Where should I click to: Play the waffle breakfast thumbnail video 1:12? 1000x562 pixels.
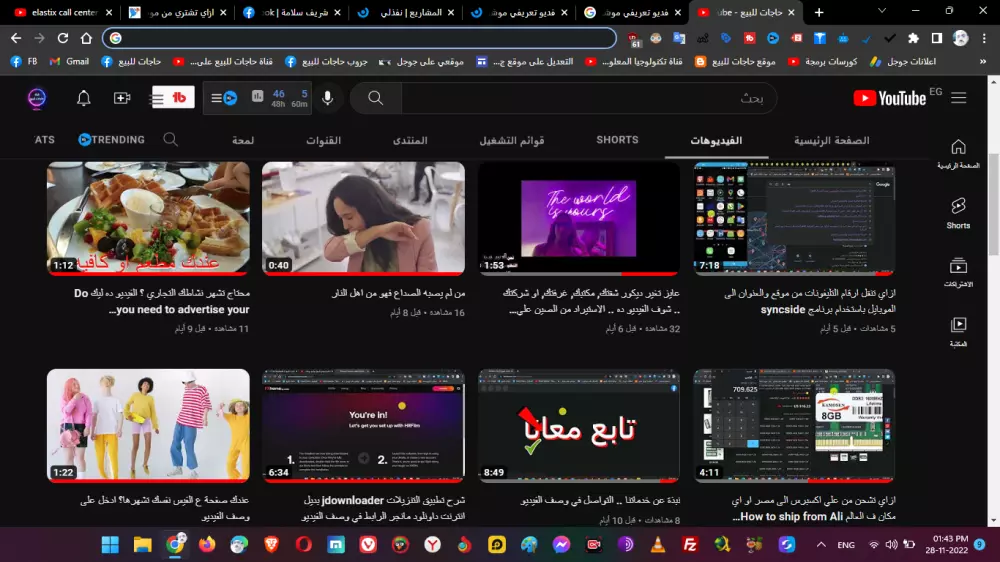(149, 218)
